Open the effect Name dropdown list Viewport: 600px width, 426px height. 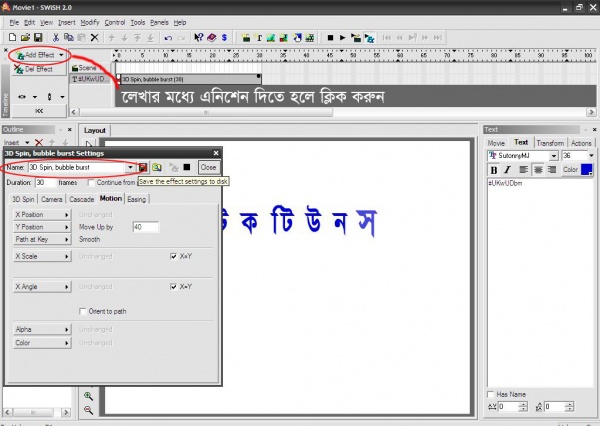130,168
